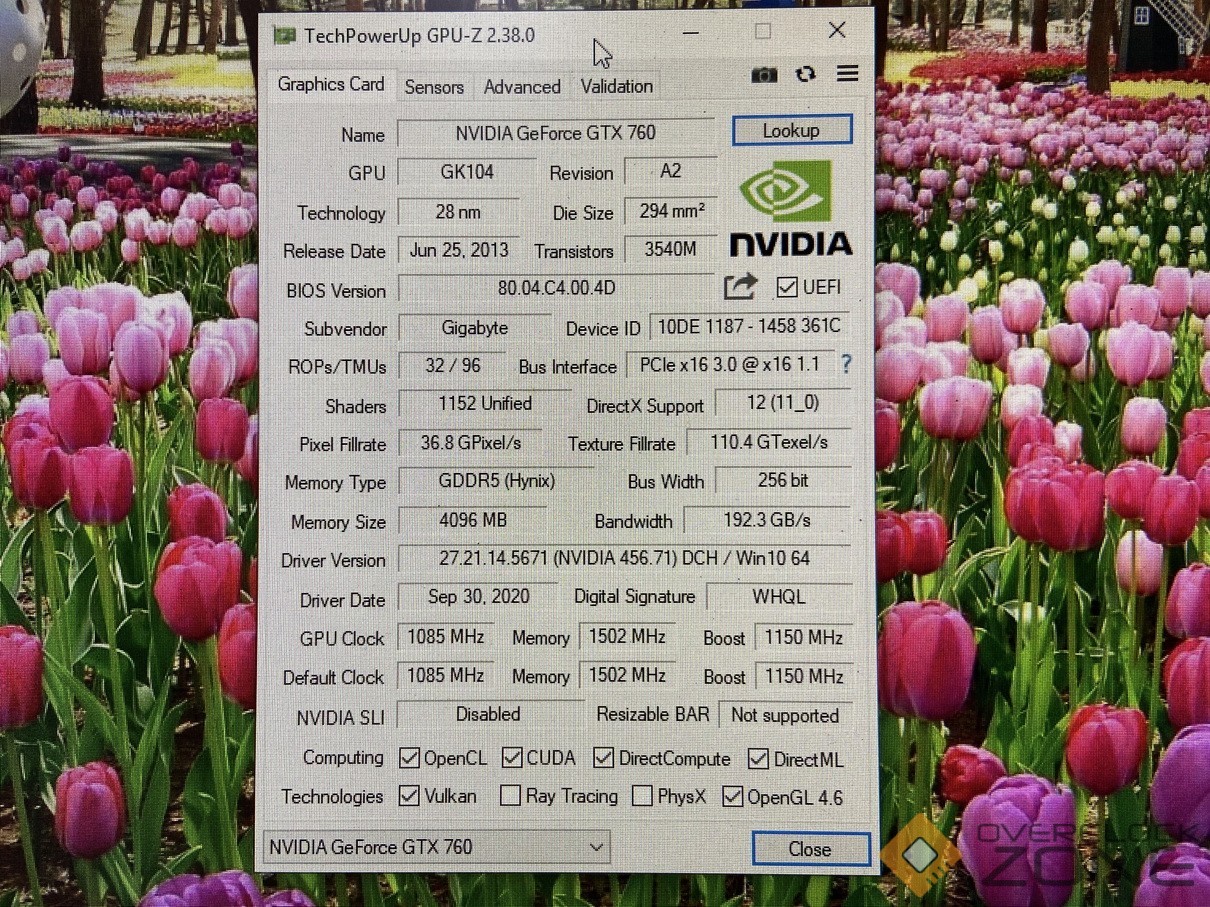This screenshot has width=1210, height=907.
Task: Click the Device ID field 10DE 1187
Action: coord(750,327)
